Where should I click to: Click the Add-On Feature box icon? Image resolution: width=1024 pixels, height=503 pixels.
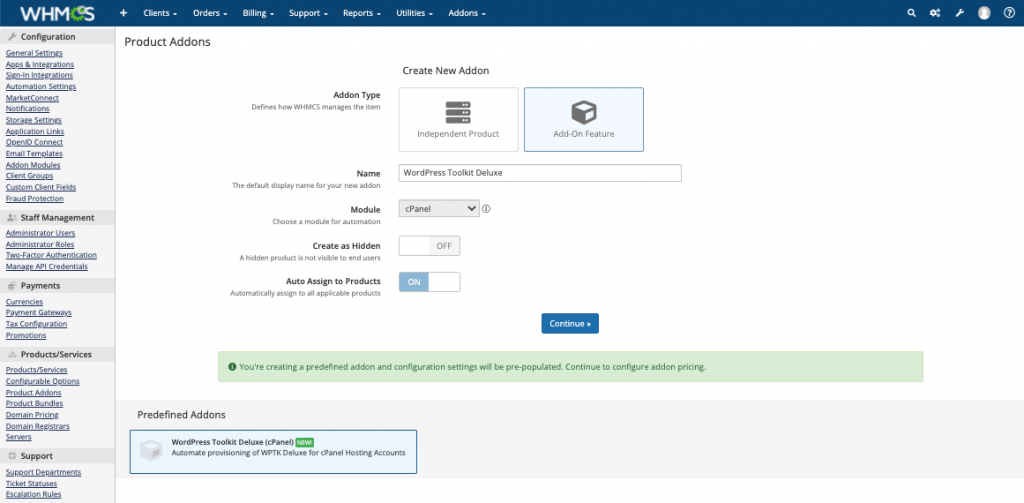click(x=584, y=112)
